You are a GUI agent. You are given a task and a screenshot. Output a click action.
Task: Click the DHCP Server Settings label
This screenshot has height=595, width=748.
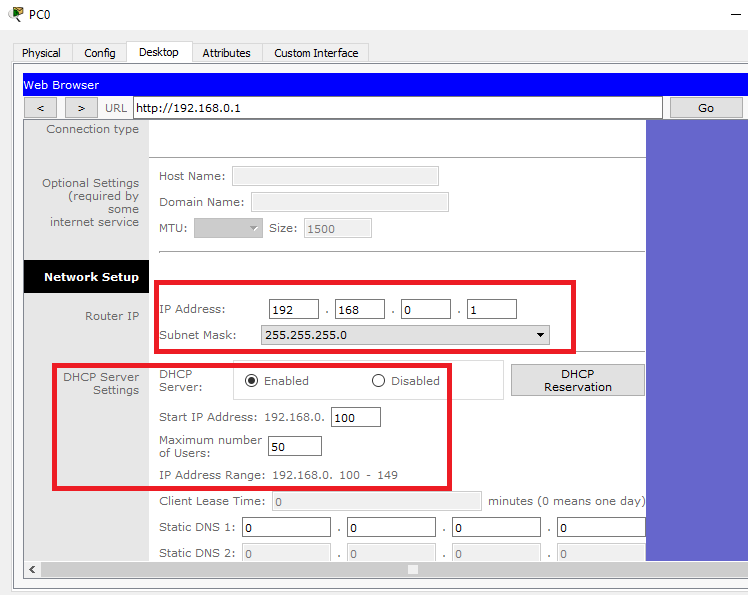coord(101,383)
